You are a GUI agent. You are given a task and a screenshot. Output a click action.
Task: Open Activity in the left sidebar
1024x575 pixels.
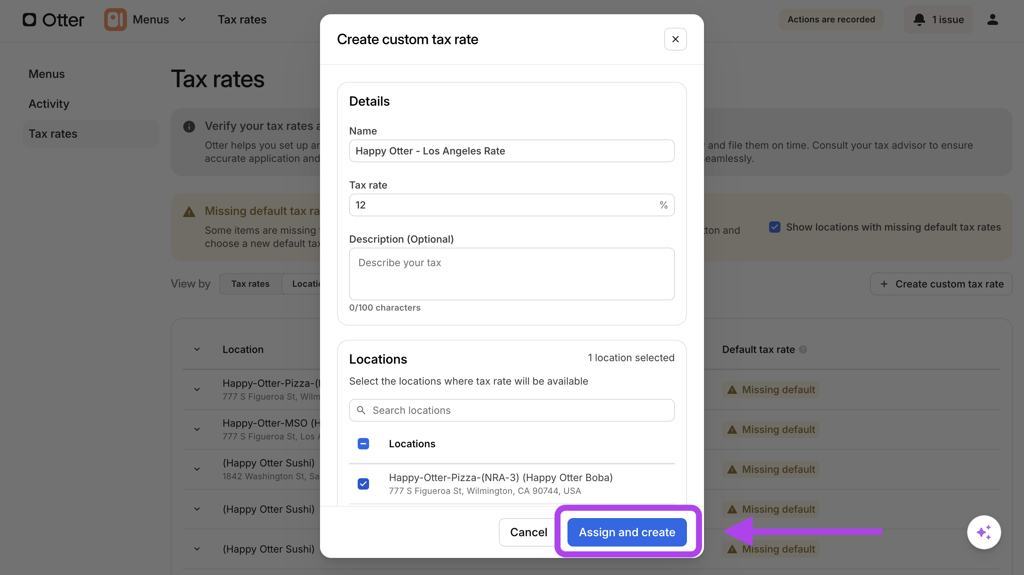[49, 104]
